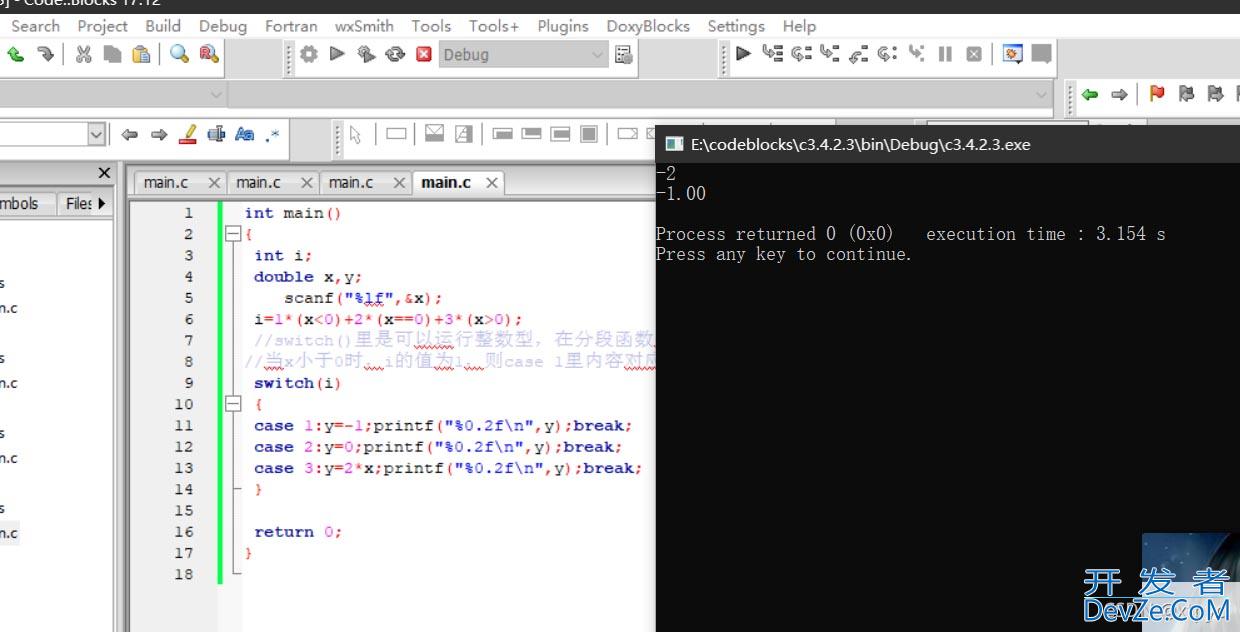The height and width of the screenshot is (632, 1240).
Task: Switch to the Files management tab
Action: pos(78,204)
